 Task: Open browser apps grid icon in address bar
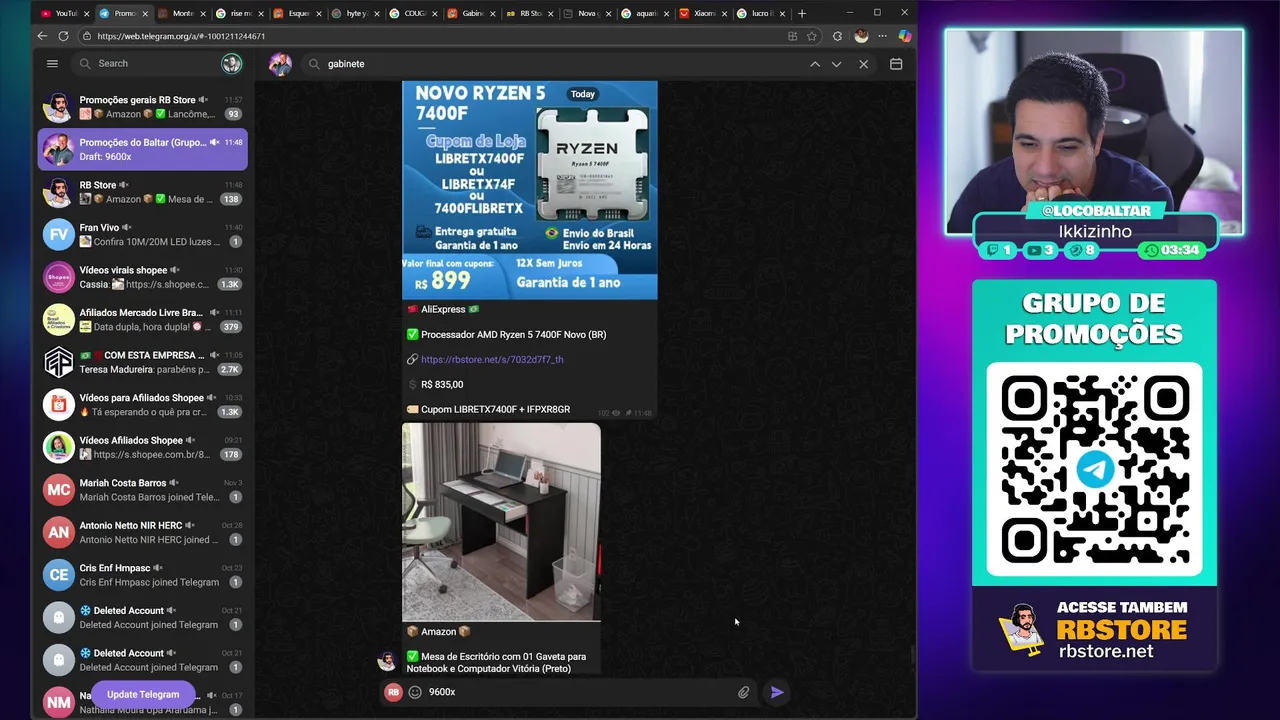click(x=792, y=36)
